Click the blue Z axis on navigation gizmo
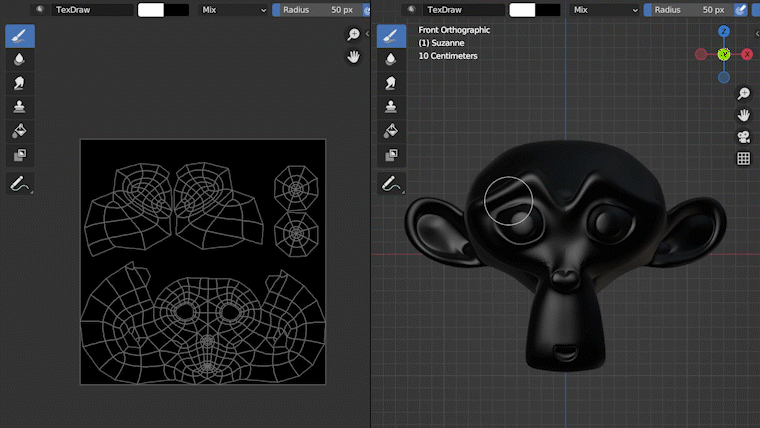 pyautogui.click(x=724, y=32)
